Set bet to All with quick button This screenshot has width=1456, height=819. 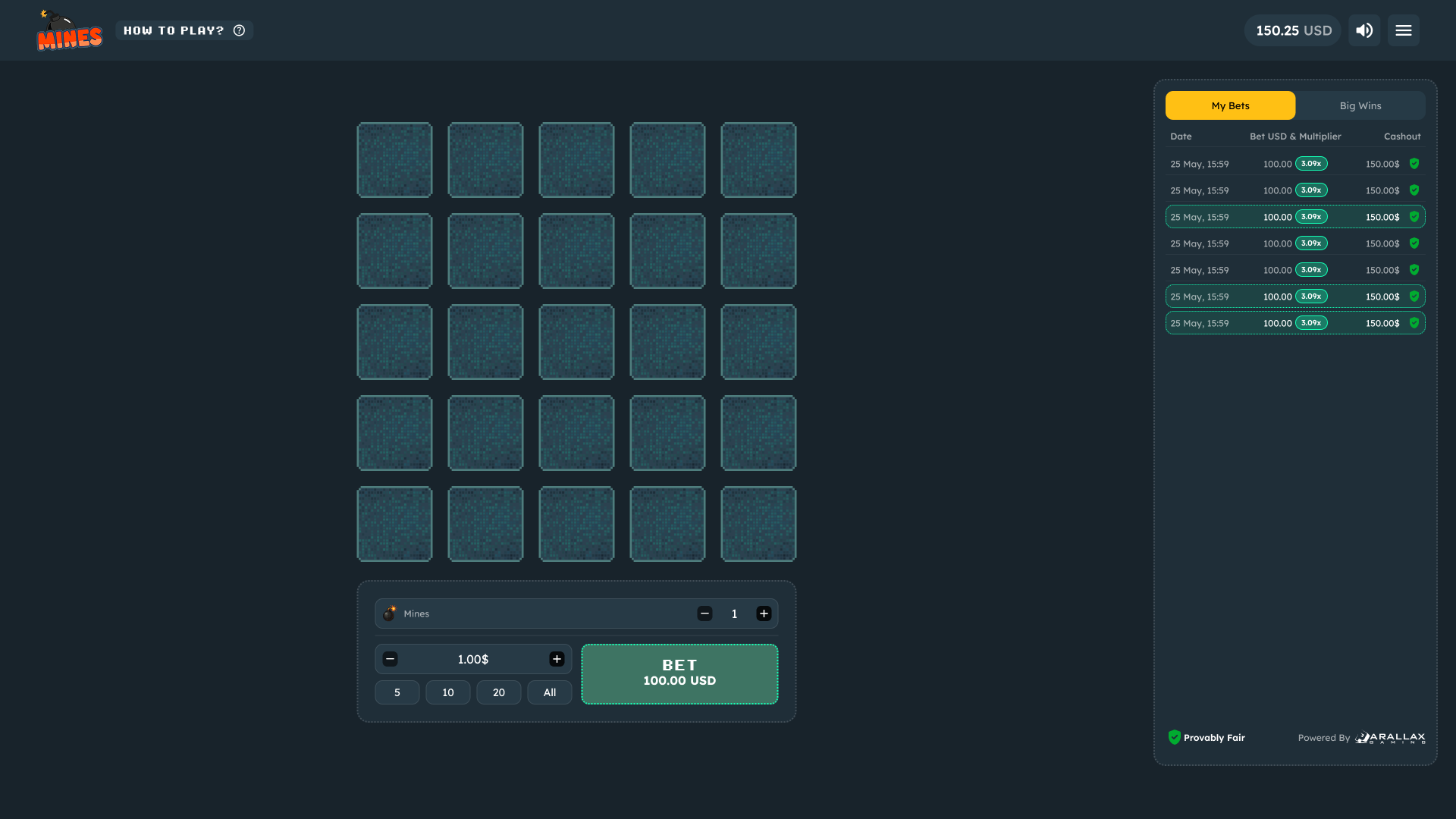(549, 692)
